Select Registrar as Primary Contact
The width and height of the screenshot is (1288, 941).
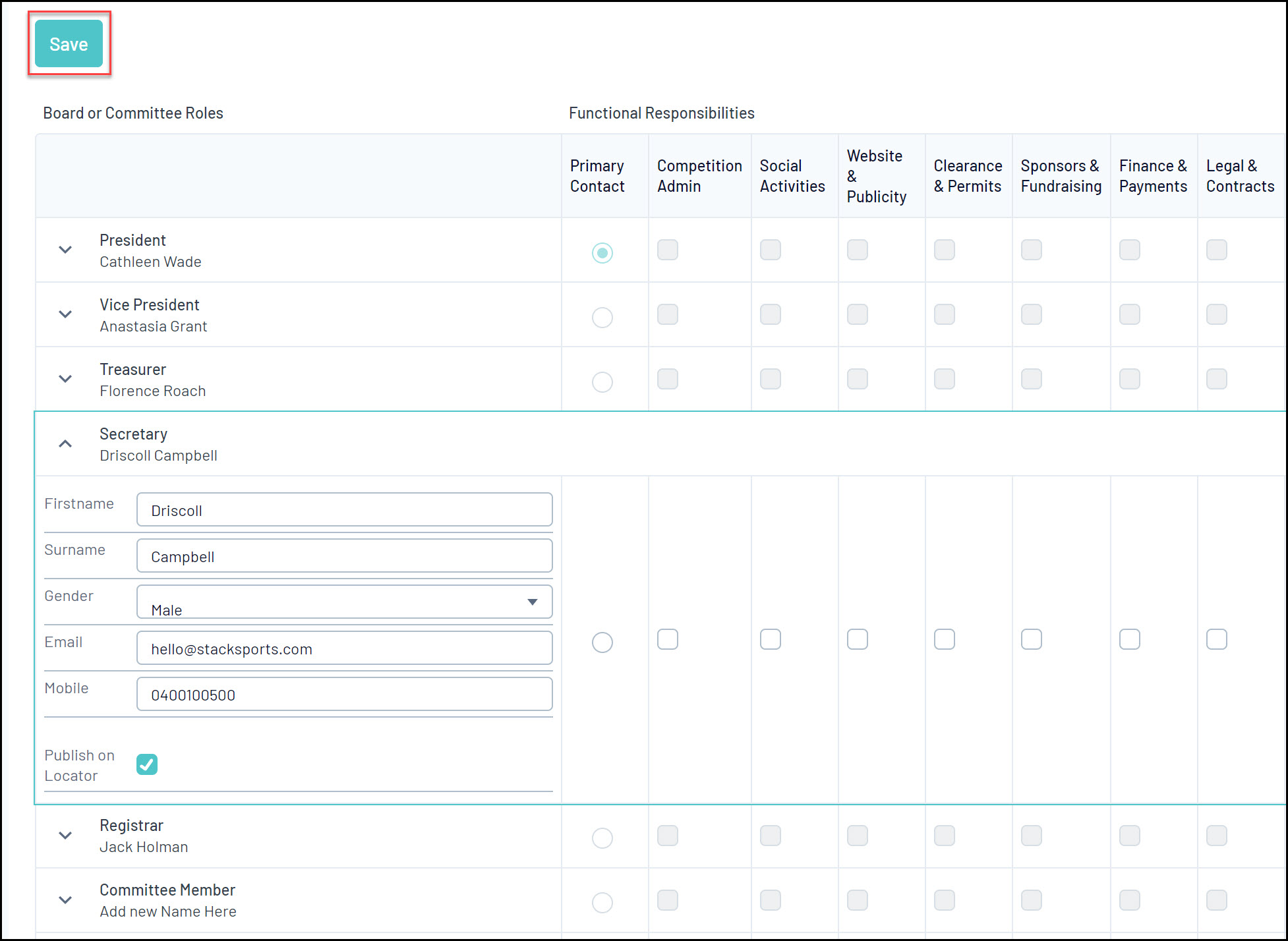click(602, 838)
